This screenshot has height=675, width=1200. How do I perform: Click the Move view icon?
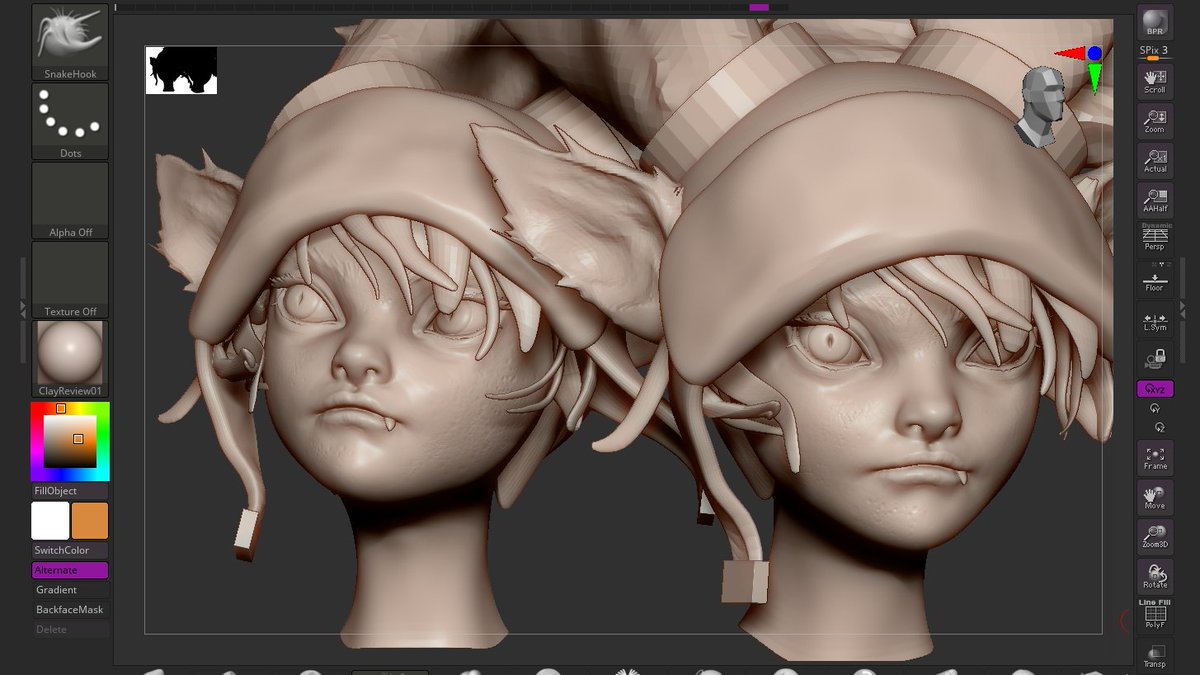(x=1155, y=497)
